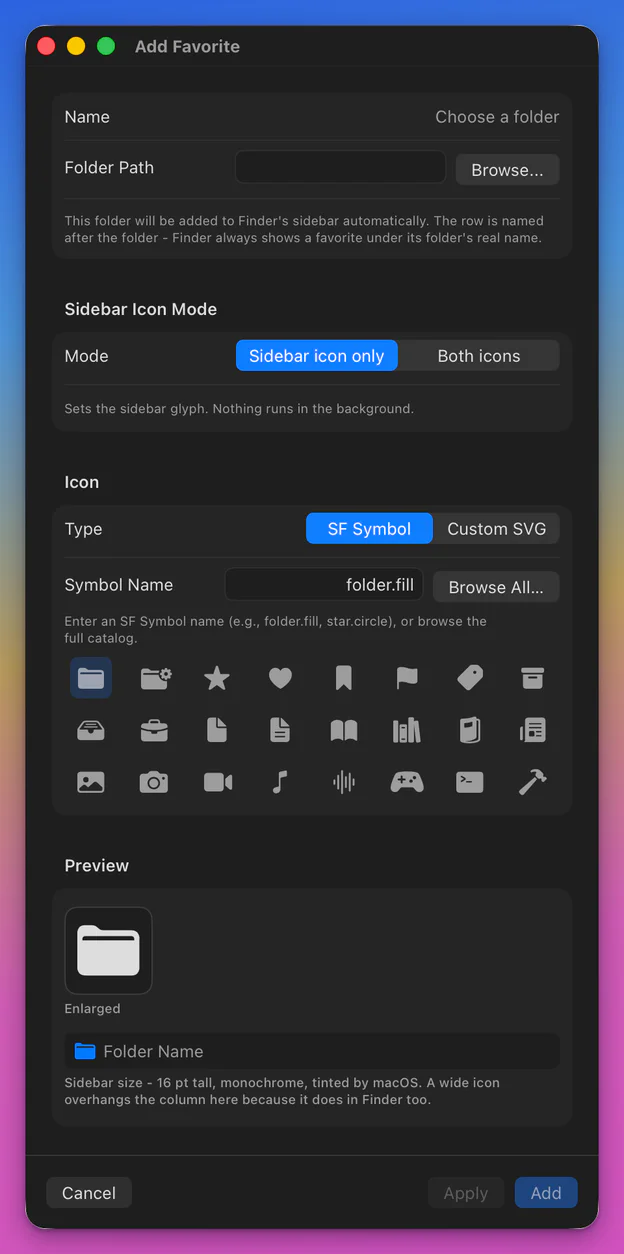Image resolution: width=624 pixels, height=1254 pixels.
Task: Click the Cancel button
Action: pyautogui.click(x=89, y=1193)
